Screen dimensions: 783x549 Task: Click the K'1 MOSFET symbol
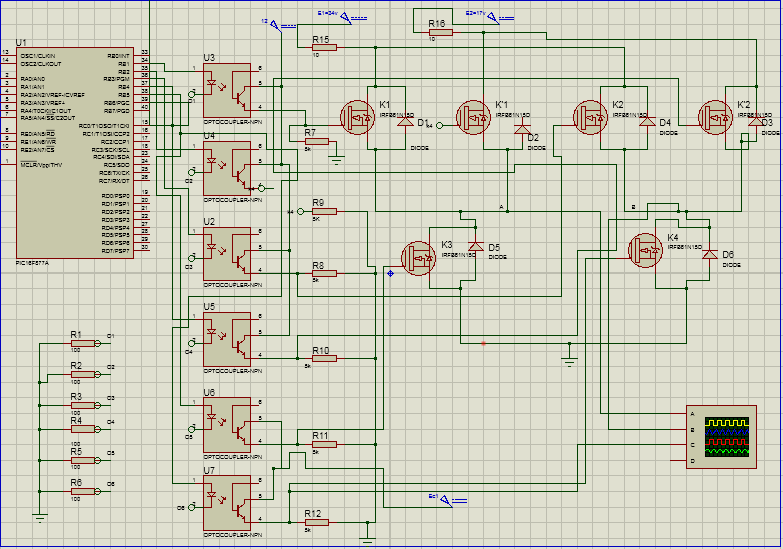click(472, 116)
